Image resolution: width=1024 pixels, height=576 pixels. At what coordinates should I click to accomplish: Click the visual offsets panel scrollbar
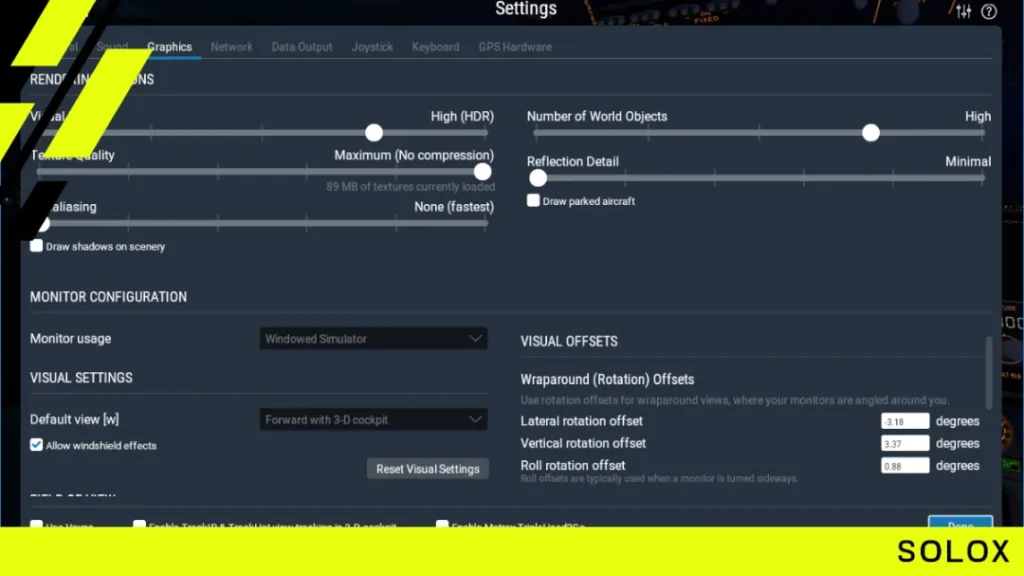pos(989,372)
